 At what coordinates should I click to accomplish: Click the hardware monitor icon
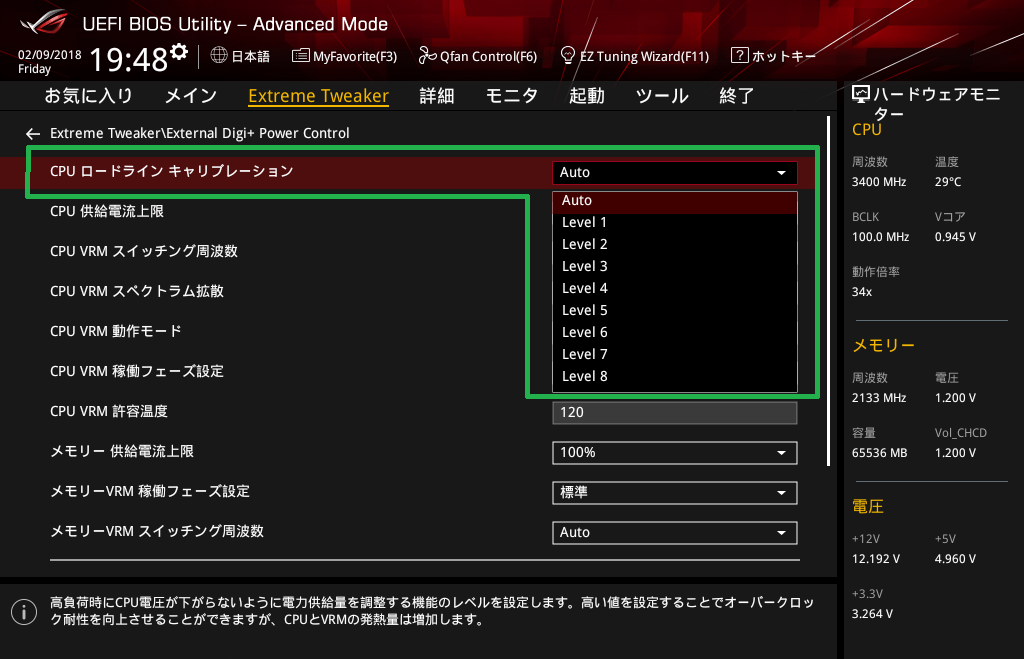click(861, 95)
